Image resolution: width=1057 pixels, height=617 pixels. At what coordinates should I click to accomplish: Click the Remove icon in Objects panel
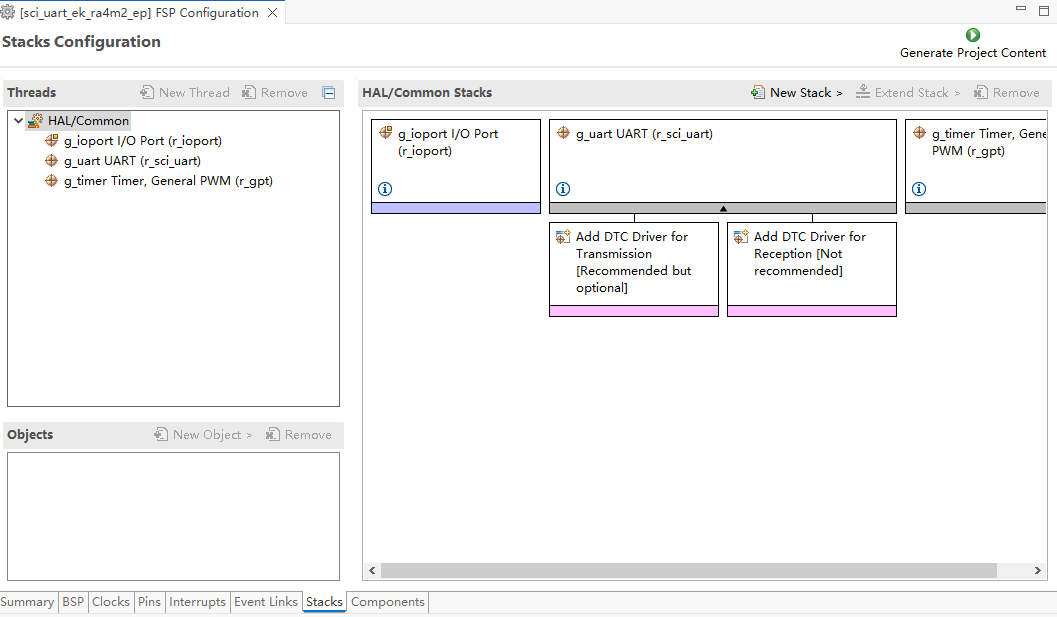(272, 434)
